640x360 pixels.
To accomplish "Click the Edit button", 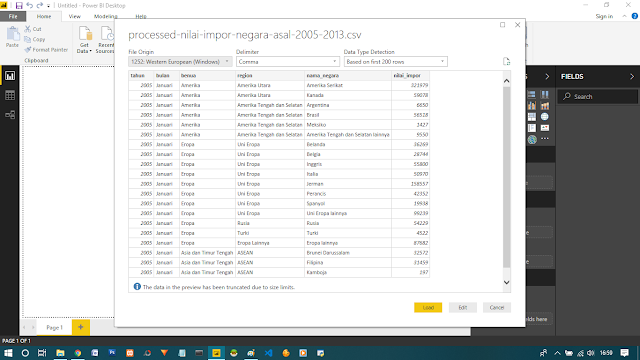I will 462,307.
